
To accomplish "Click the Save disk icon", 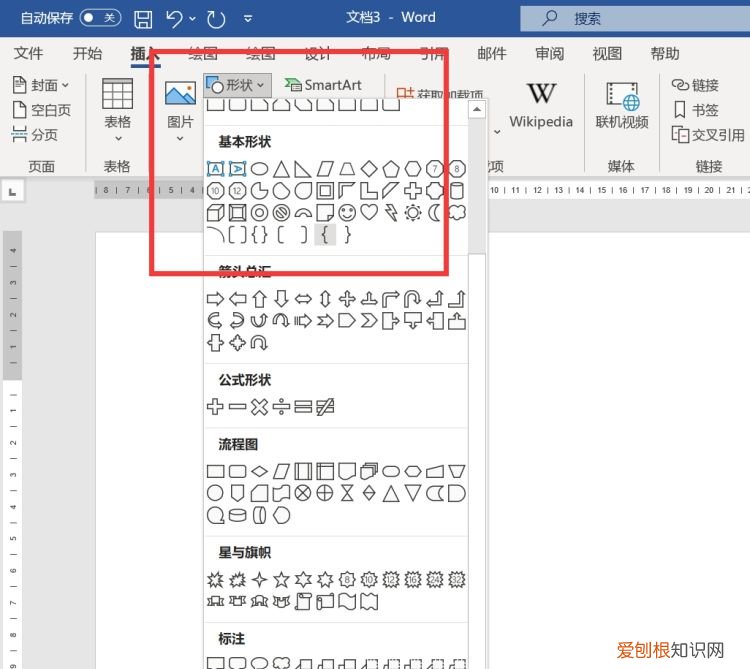I will coord(143,18).
